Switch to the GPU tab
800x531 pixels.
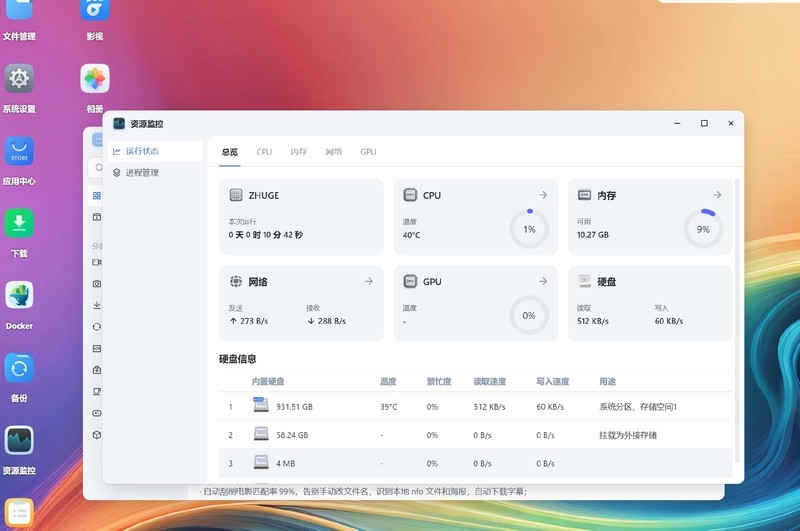tap(368, 152)
